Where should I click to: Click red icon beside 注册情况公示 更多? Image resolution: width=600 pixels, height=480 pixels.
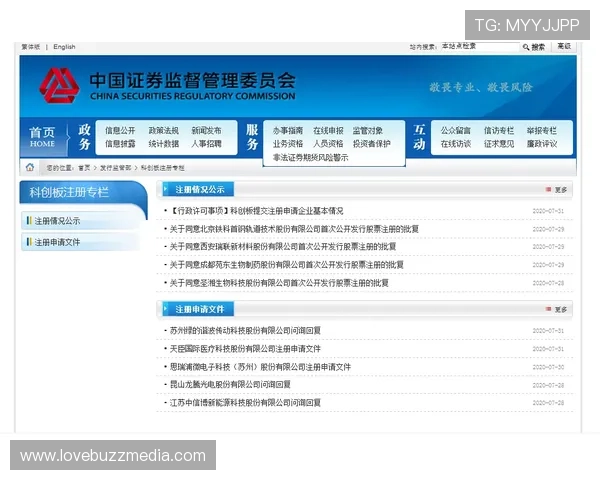point(548,189)
